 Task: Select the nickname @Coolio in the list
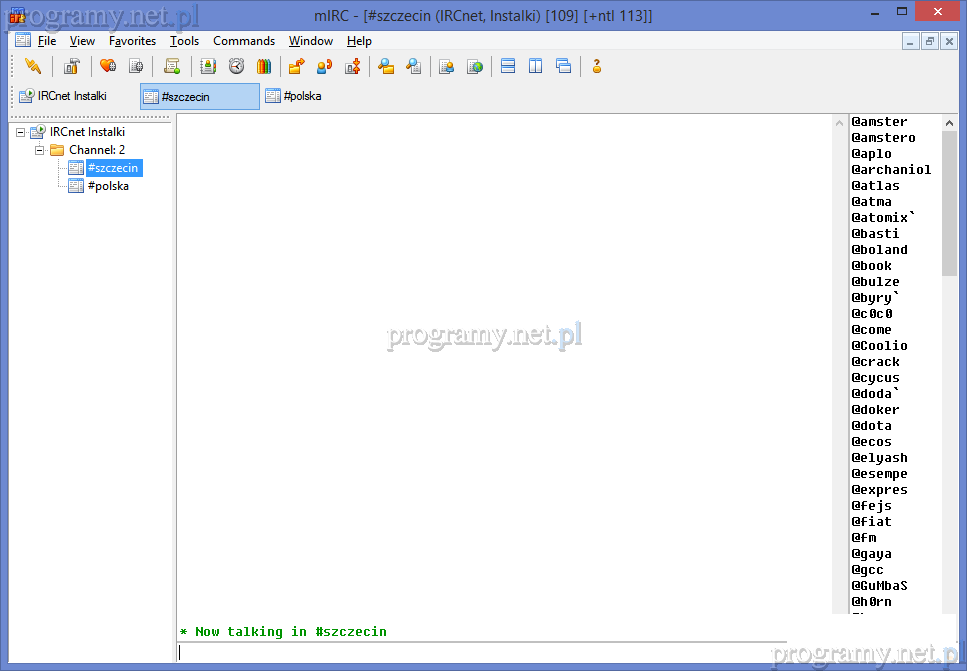879,346
